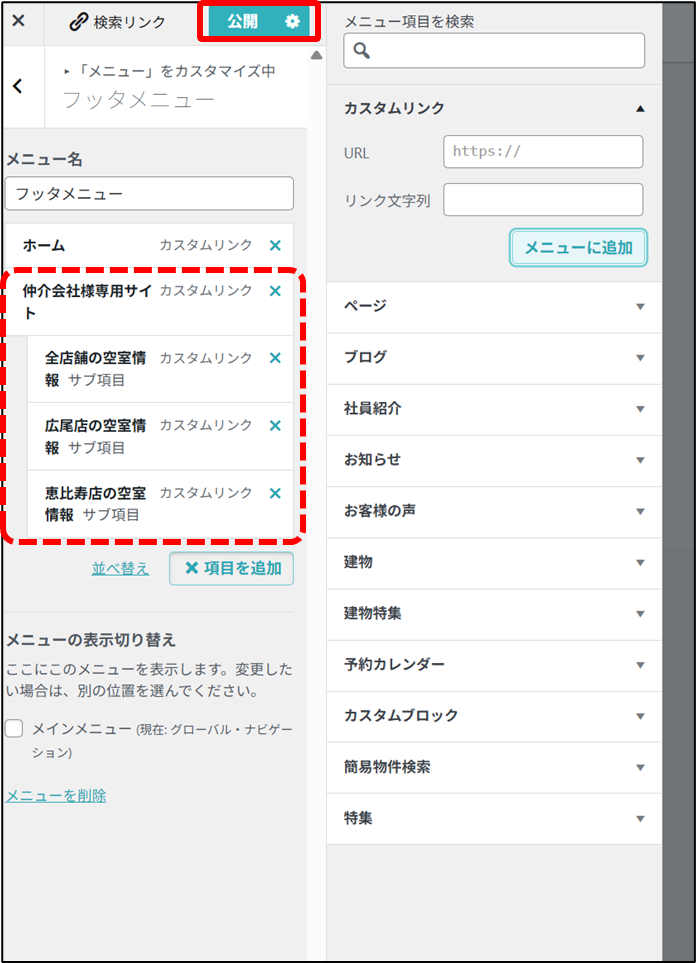This screenshot has height=963, width=696.
Task: Collapse the カスタムリンク section
Action: [640, 108]
